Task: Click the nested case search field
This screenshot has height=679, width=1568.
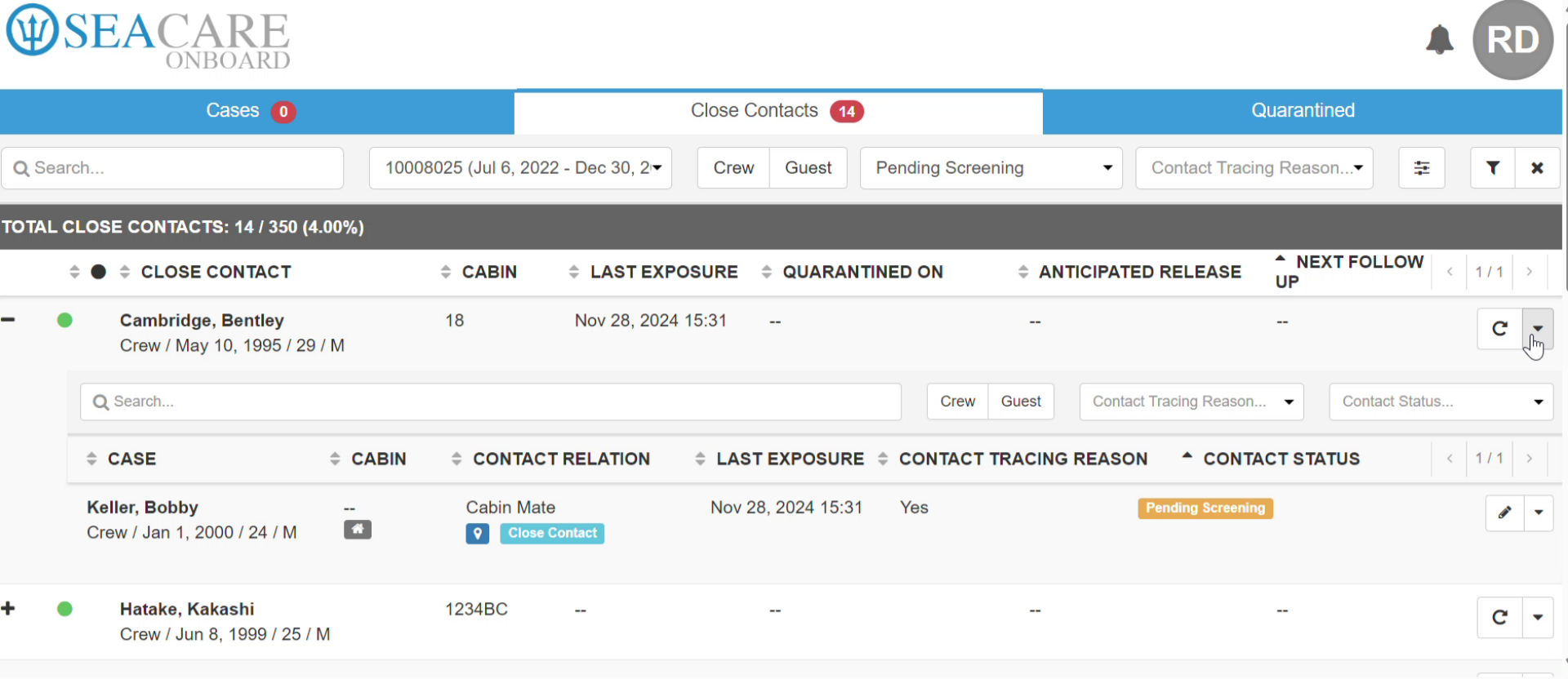Action: tap(491, 402)
